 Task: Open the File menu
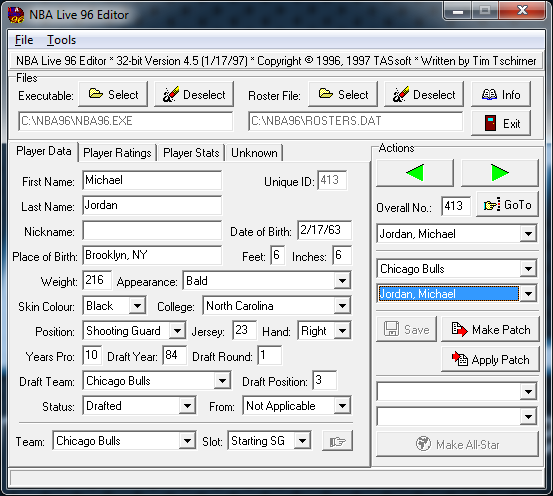(x=24, y=40)
